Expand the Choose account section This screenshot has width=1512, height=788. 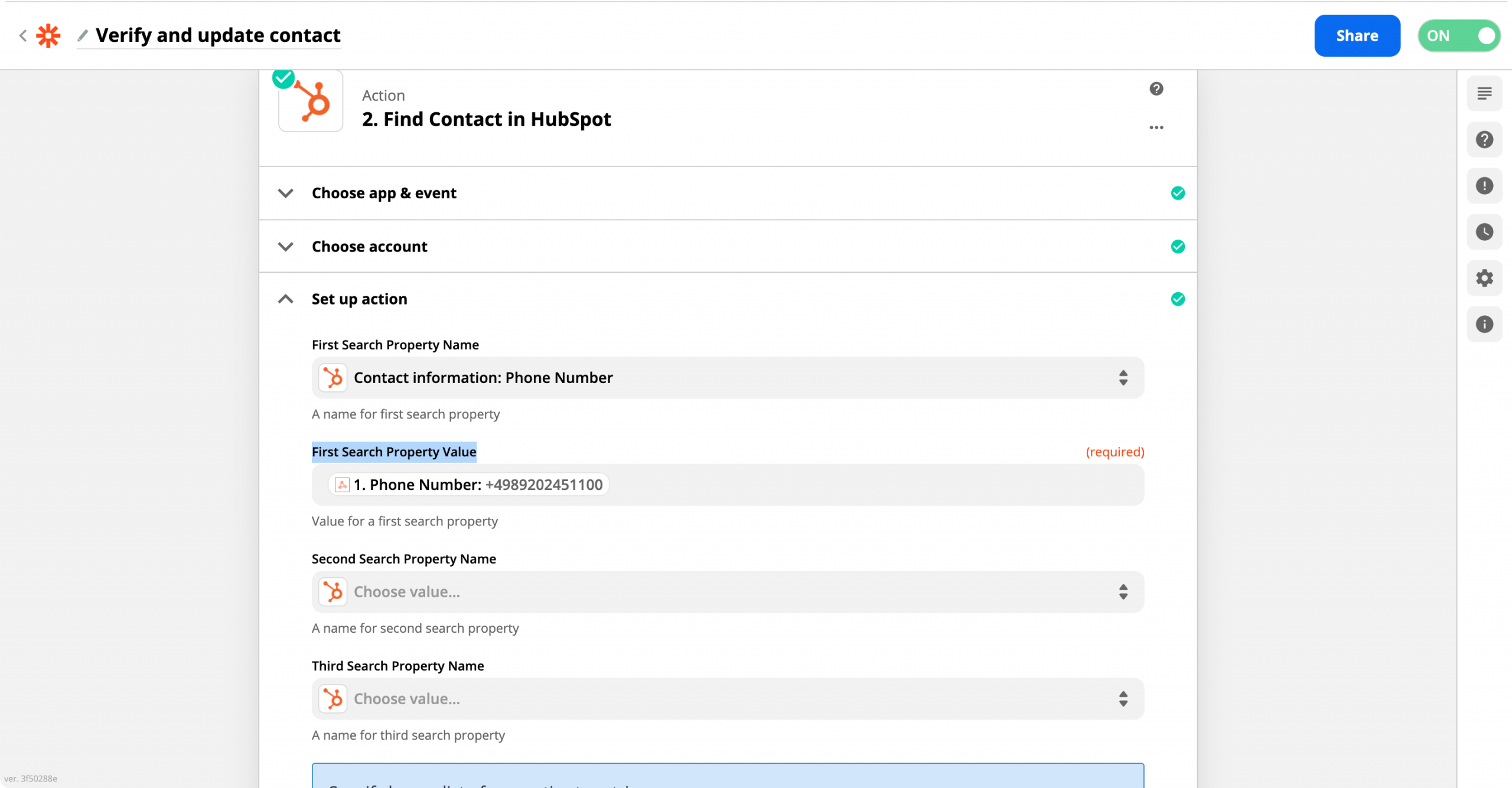[728, 246]
